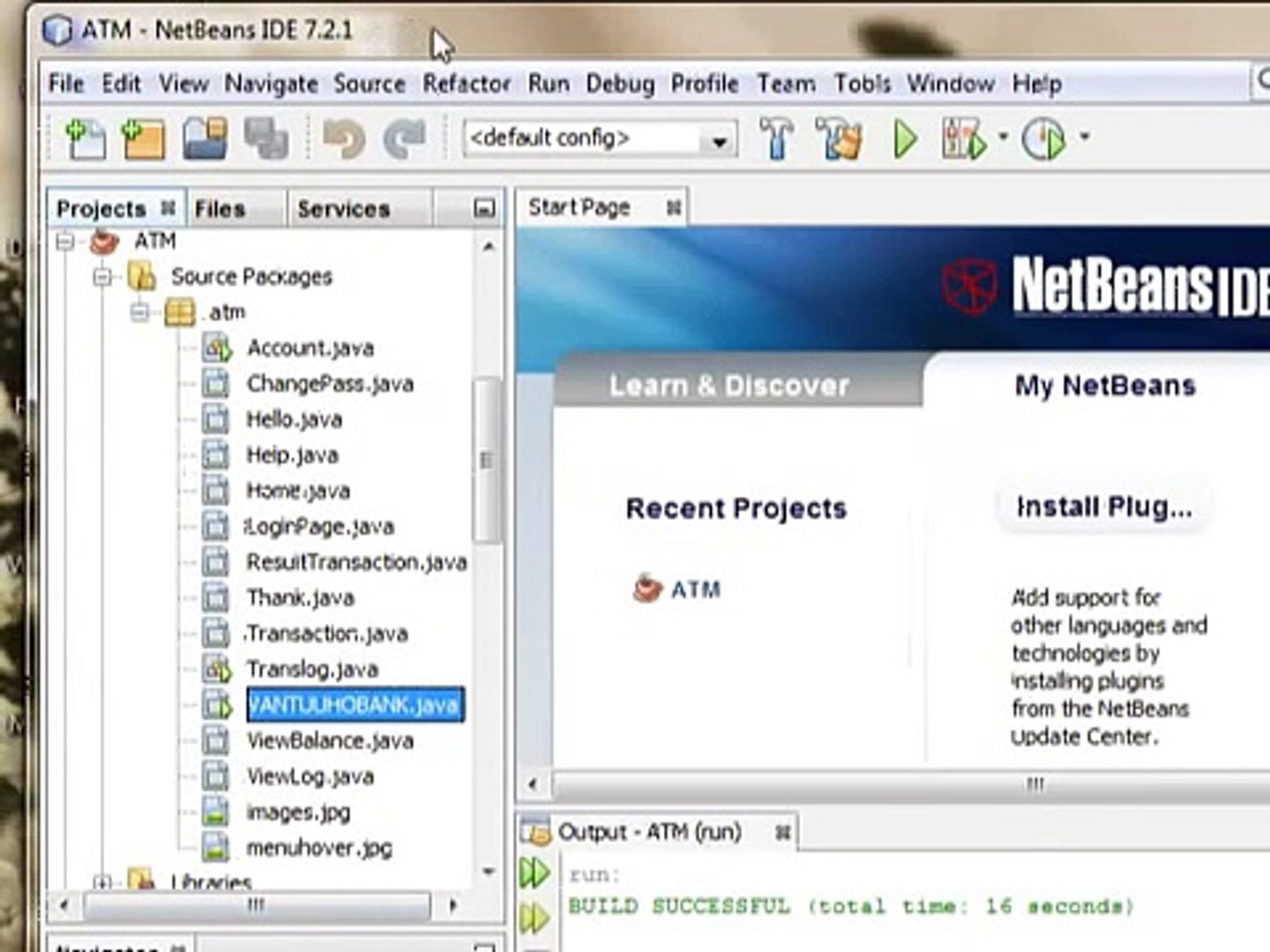Open the Help menu
The width and height of the screenshot is (1270, 952).
(1036, 84)
